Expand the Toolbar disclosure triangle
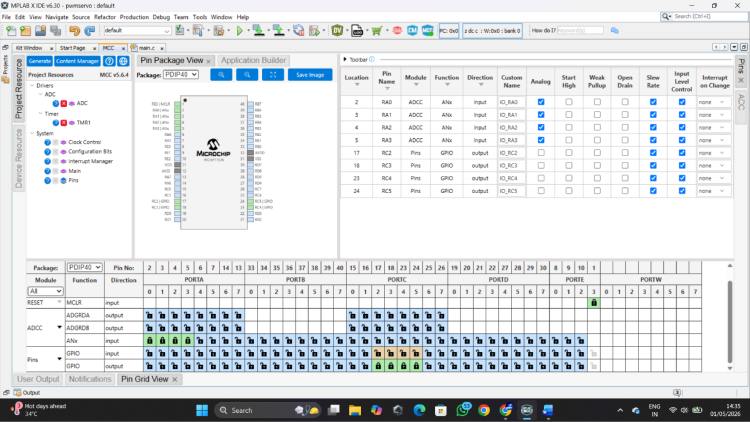This screenshot has height=422, width=750. tap(345, 60)
